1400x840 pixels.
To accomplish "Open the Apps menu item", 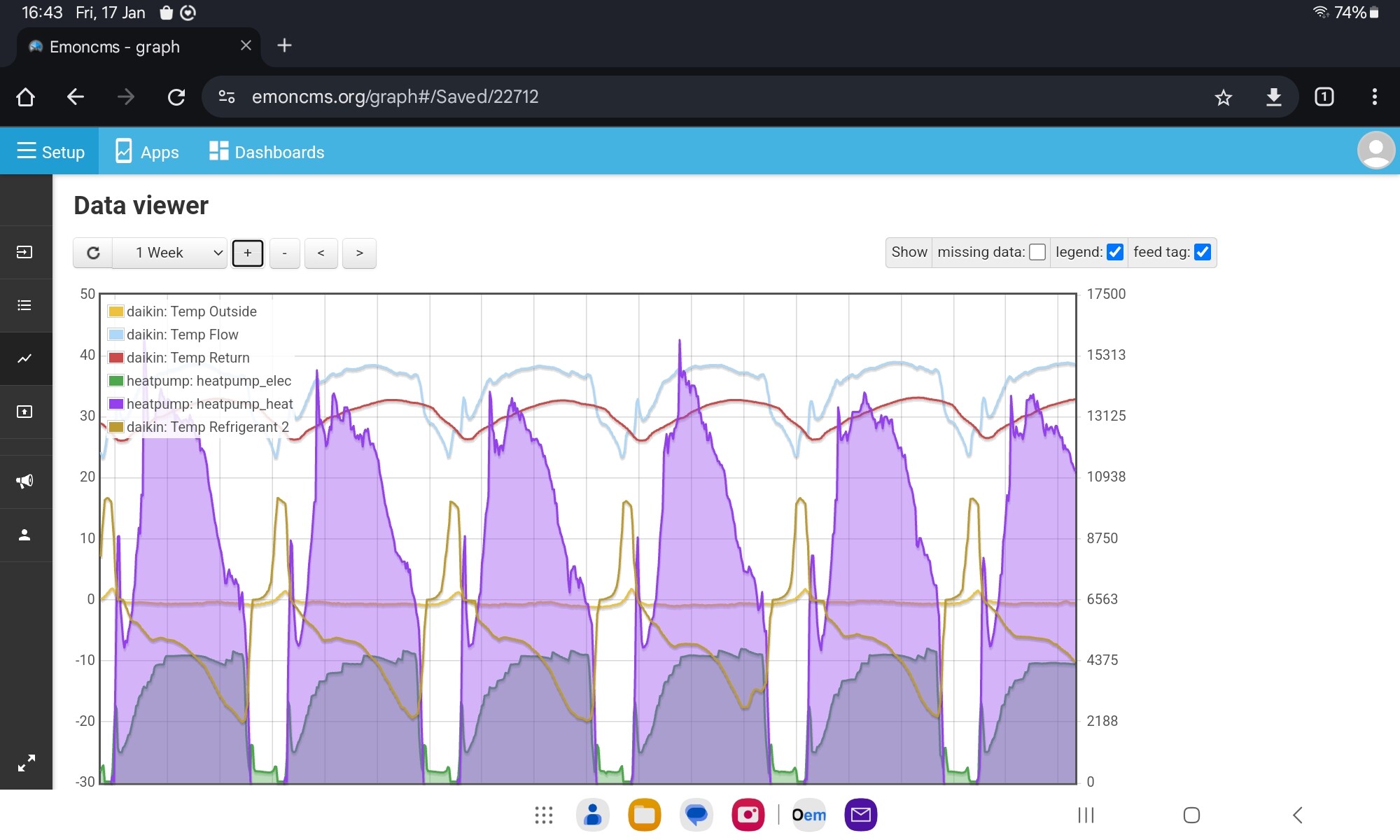I will [147, 152].
